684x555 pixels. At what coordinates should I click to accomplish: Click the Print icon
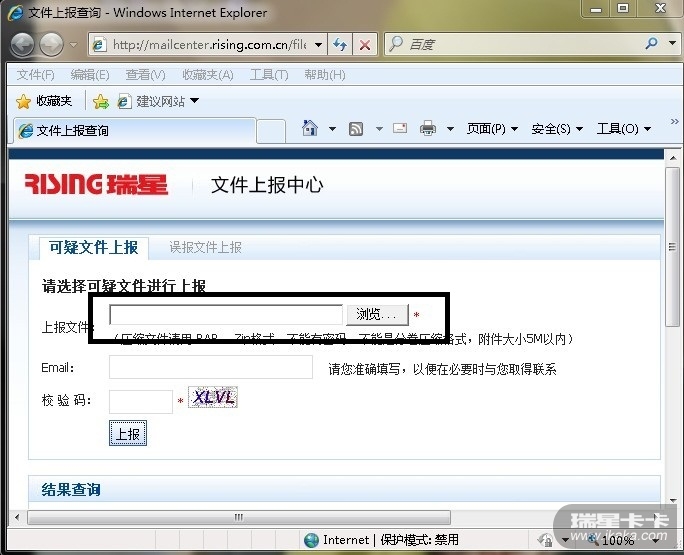point(428,128)
